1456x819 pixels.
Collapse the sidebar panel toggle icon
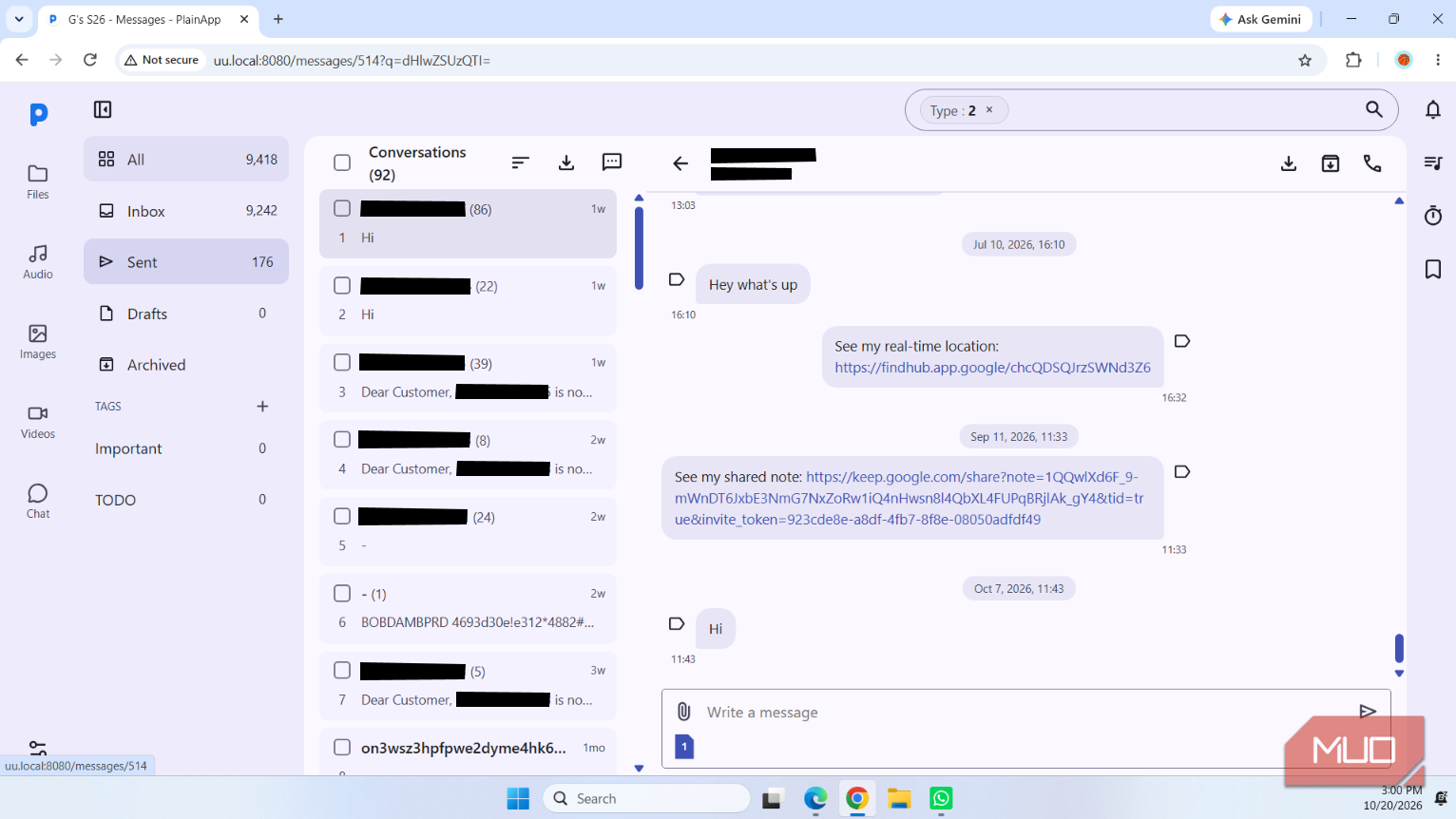pos(103,109)
